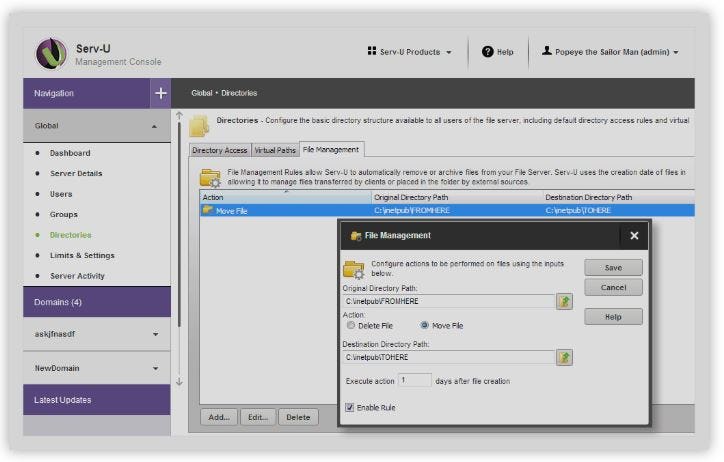
Task: Close the File Management dialog
Action: click(x=634, y=236)
